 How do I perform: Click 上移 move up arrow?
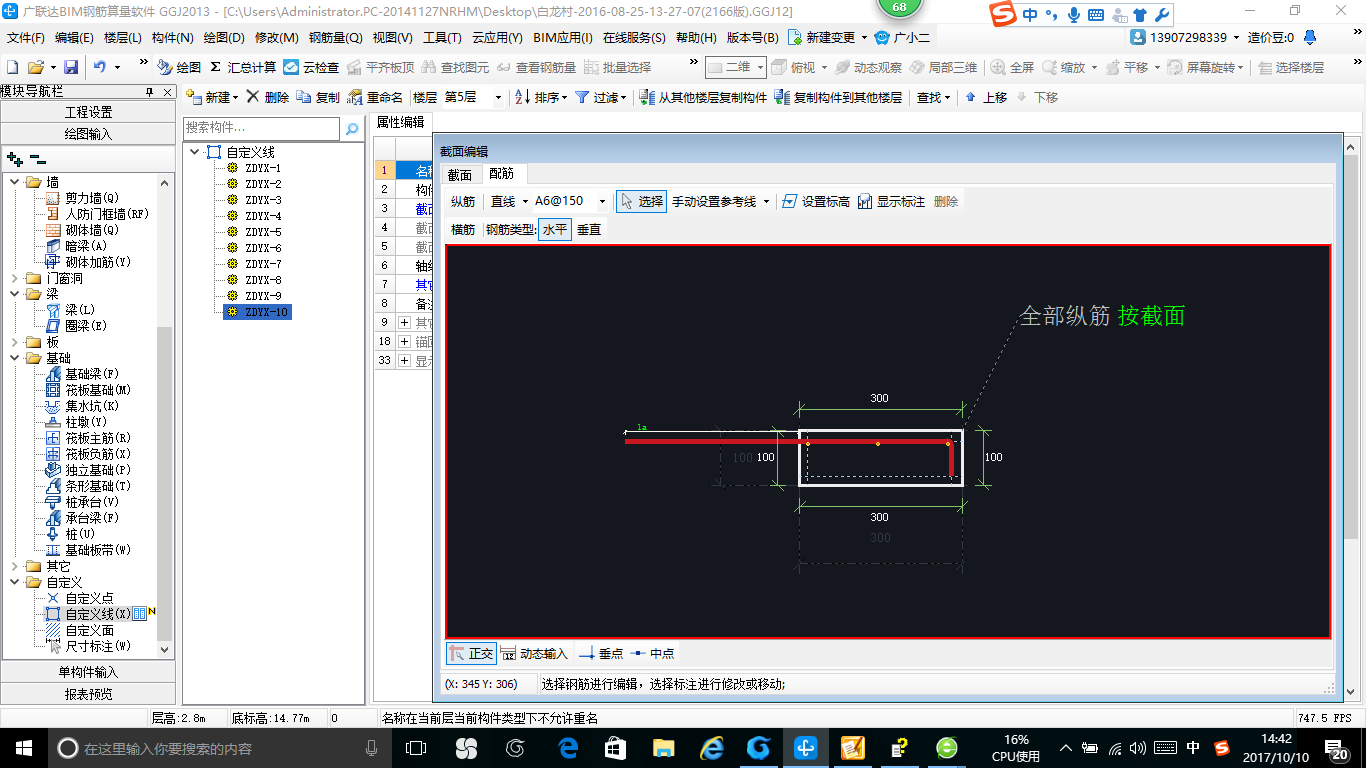click(986, 97)
